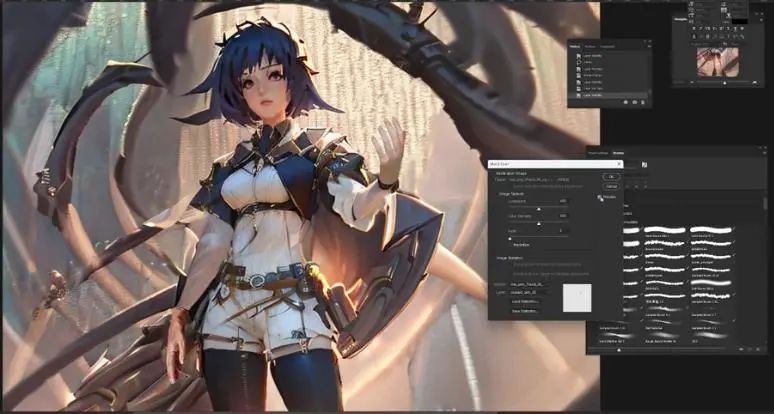
Task: Toggle Strikethrough in Character panel
Action: pyautogui.click(x=743, y=29)
